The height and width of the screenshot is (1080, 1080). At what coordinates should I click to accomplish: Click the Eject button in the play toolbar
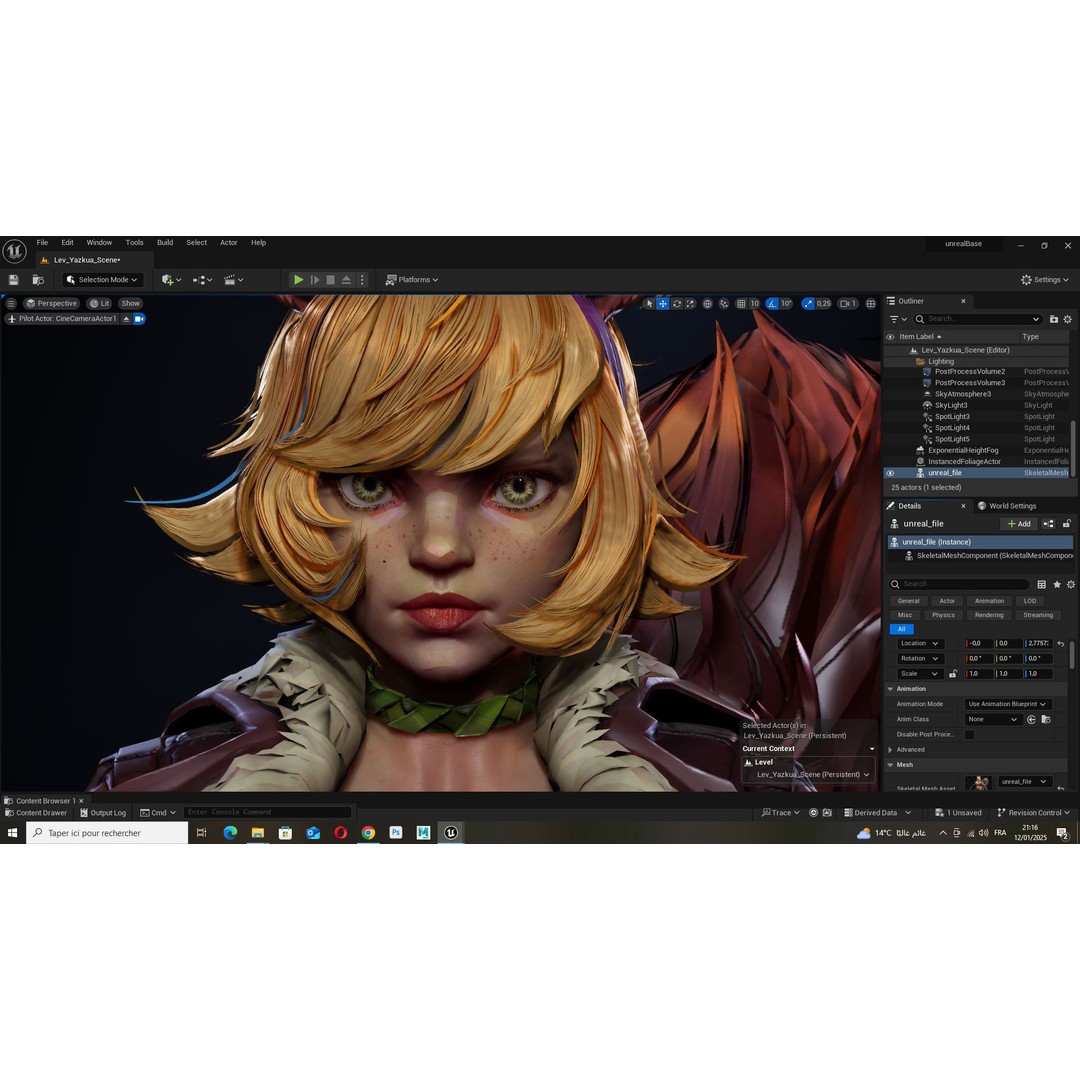click(346, 280)
